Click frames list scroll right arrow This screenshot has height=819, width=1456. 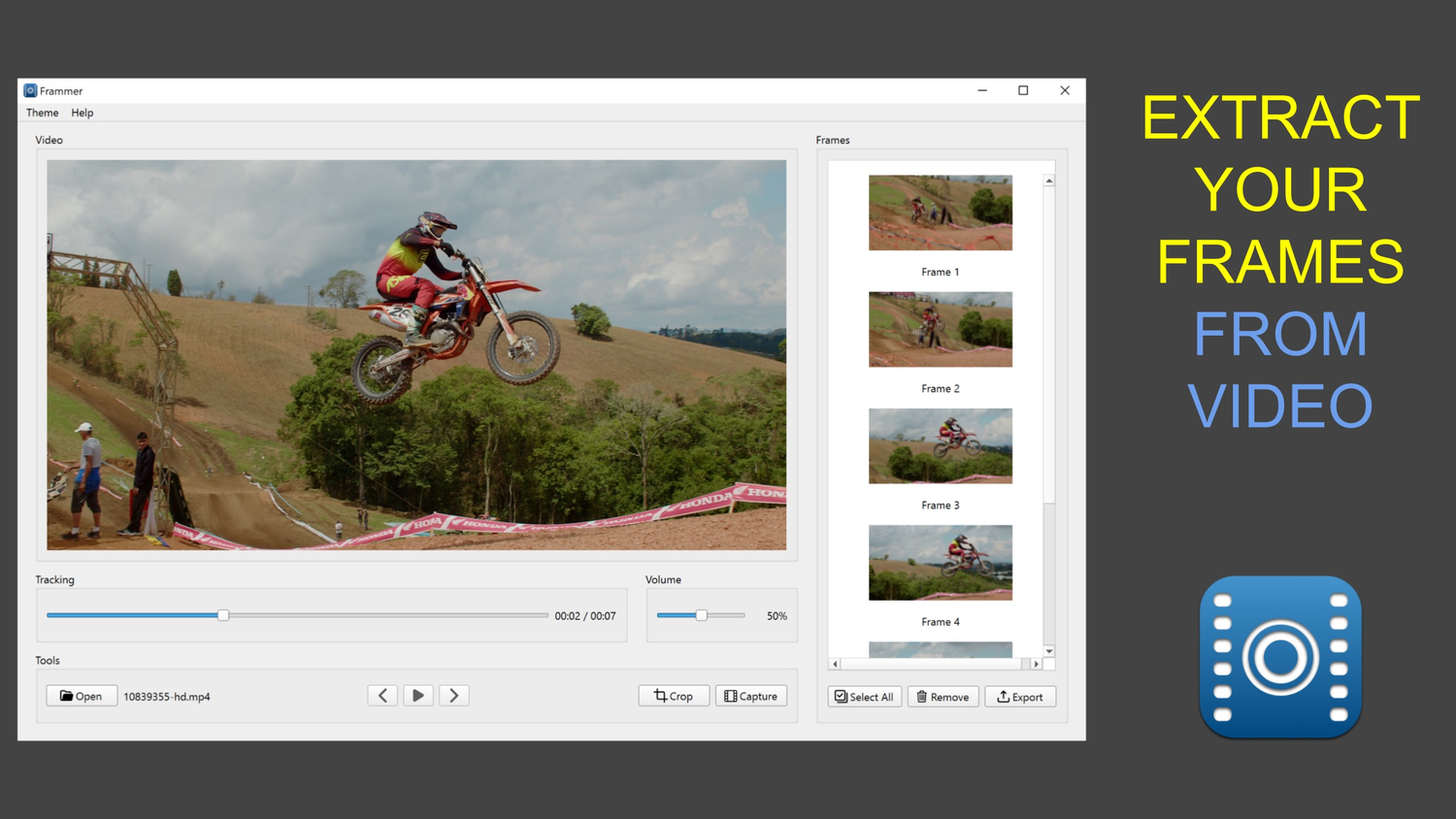click(1037, 664)
